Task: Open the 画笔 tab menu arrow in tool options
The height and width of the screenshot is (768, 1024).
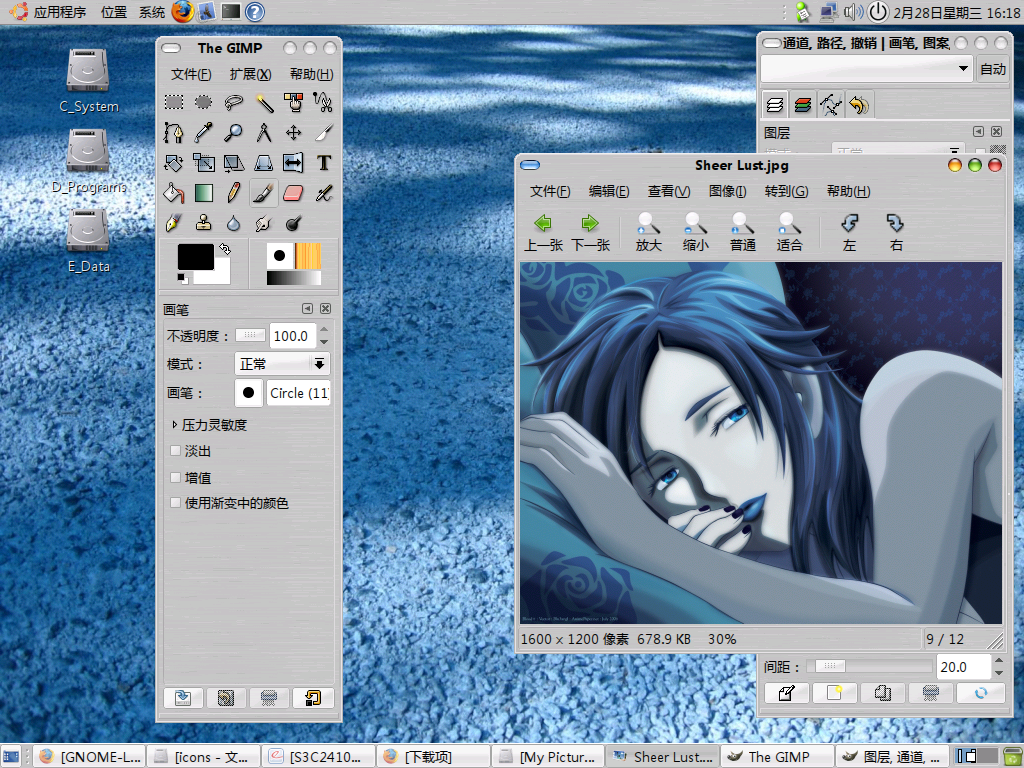Action: click(308, 308)
